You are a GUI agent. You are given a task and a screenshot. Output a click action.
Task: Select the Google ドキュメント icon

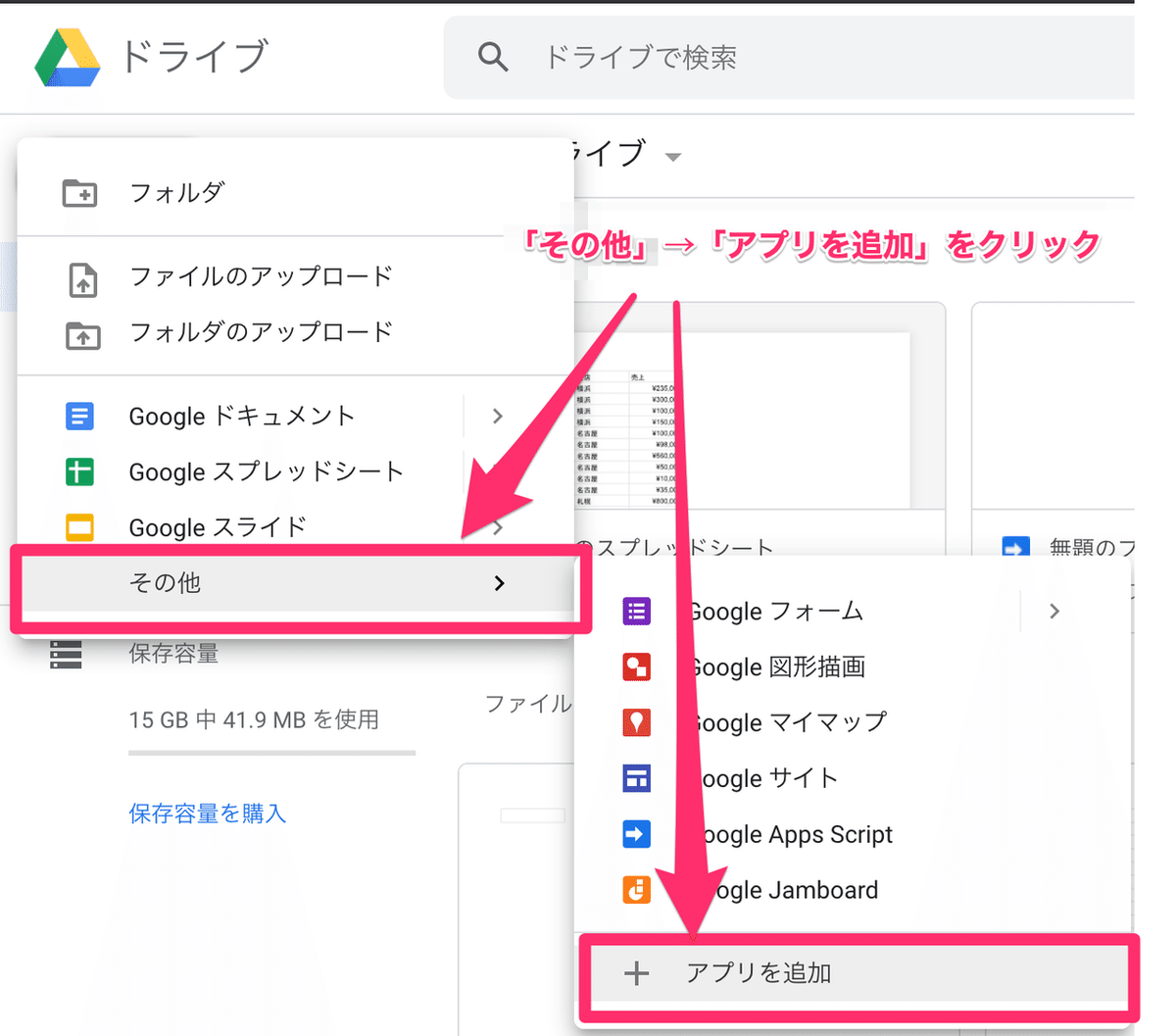(x=79, y=416)
